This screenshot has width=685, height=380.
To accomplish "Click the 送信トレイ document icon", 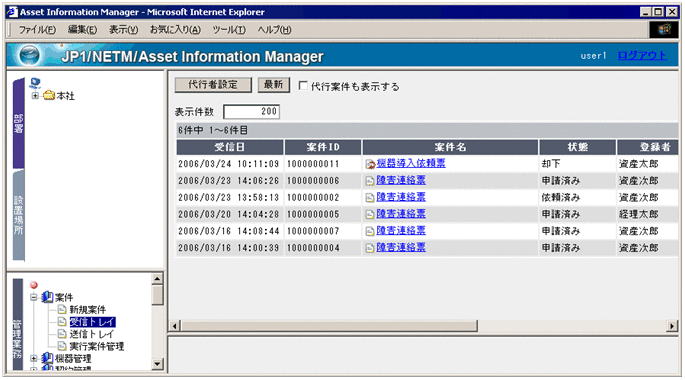I will [62, 334].
